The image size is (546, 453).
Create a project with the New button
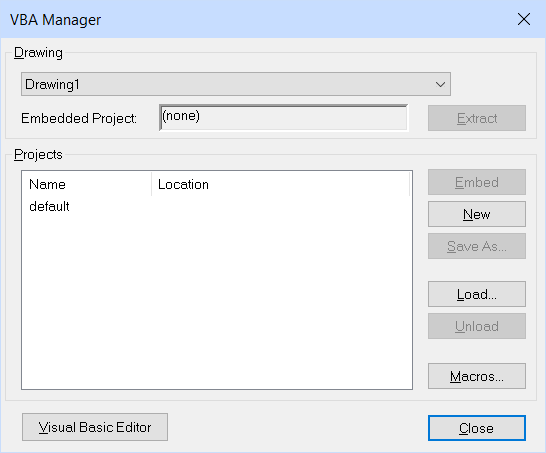tap(477, 214)
